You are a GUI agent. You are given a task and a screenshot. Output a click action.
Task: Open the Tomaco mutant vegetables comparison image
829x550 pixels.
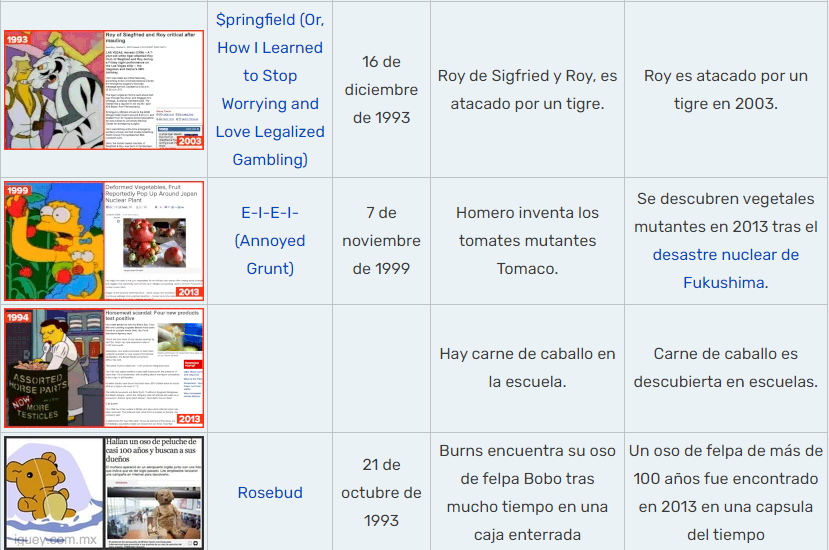point(104,241)
